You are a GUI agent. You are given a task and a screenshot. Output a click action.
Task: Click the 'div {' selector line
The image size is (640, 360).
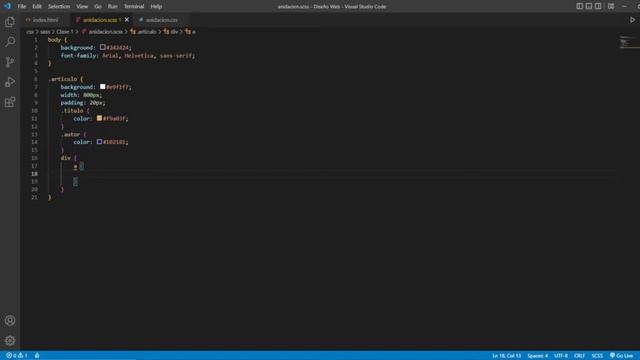click(x=69, y=158)
